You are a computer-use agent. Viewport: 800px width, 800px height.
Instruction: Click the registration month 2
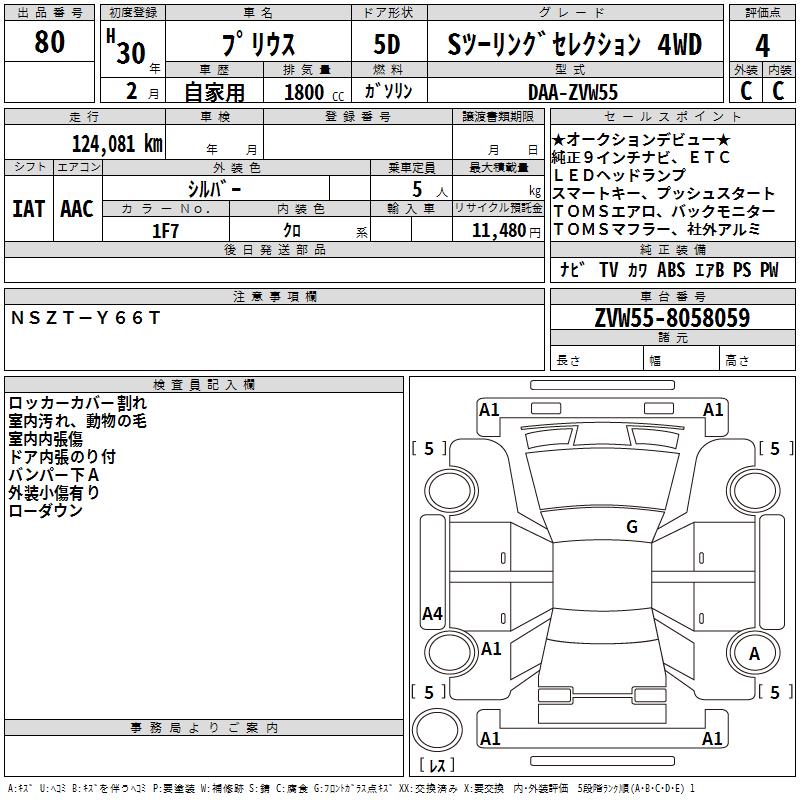tap(132, 91)
